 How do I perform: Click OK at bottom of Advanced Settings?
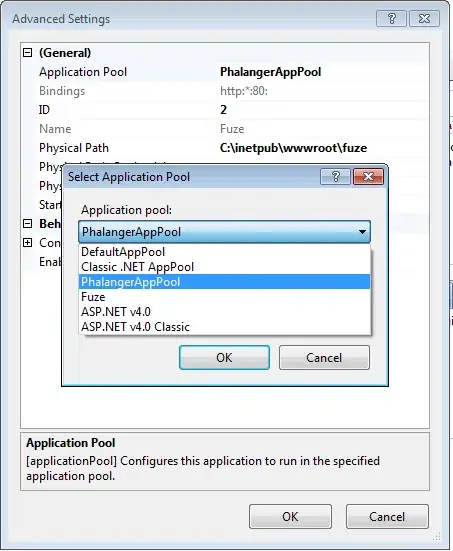point(290,517)
